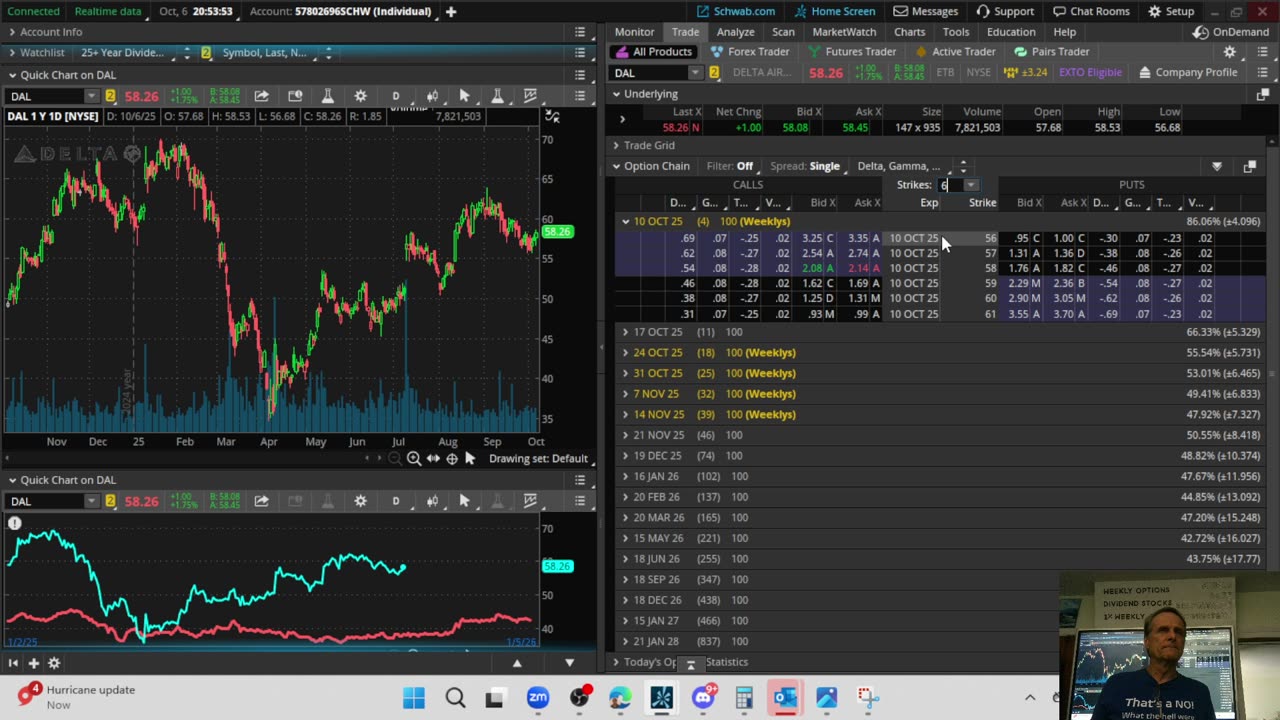The width and height of the screenshot is (1280, 720).
Task: Expand the 17 OCT 25 expiration row
Action: (x=626, y=332)
